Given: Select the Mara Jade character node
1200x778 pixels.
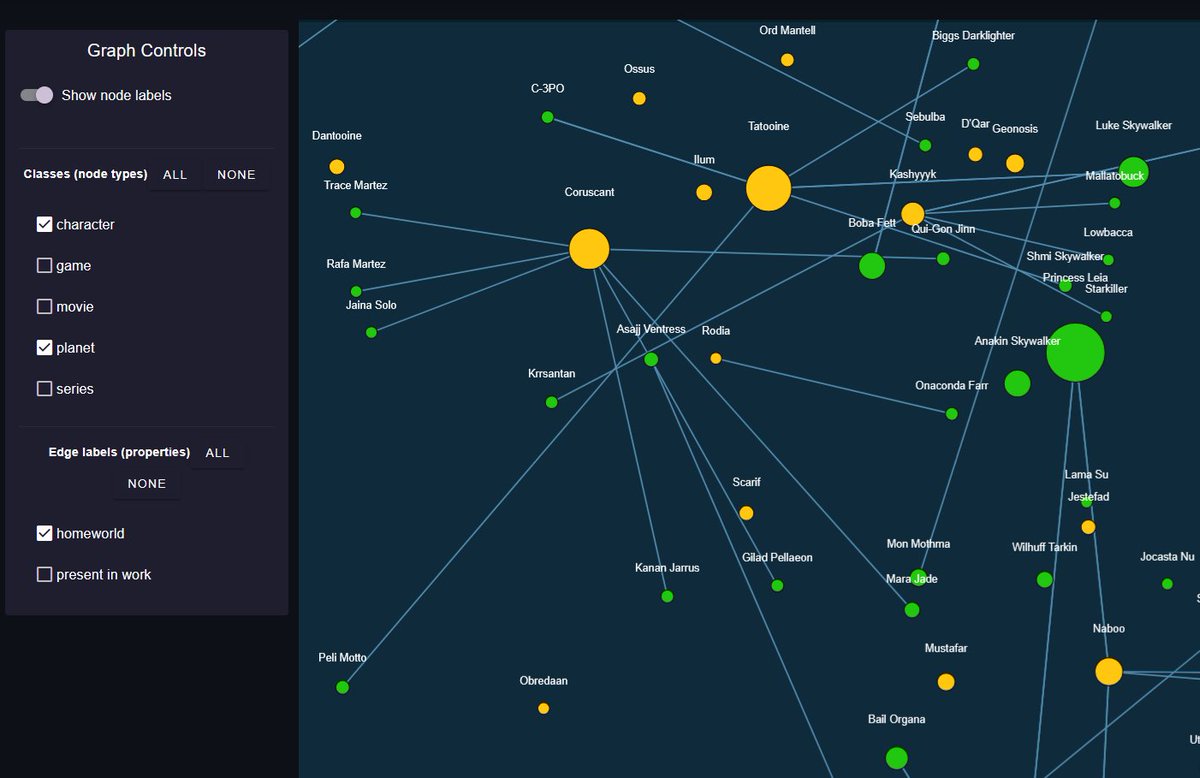Looking at the screenshot, I should tap(912, 610).
